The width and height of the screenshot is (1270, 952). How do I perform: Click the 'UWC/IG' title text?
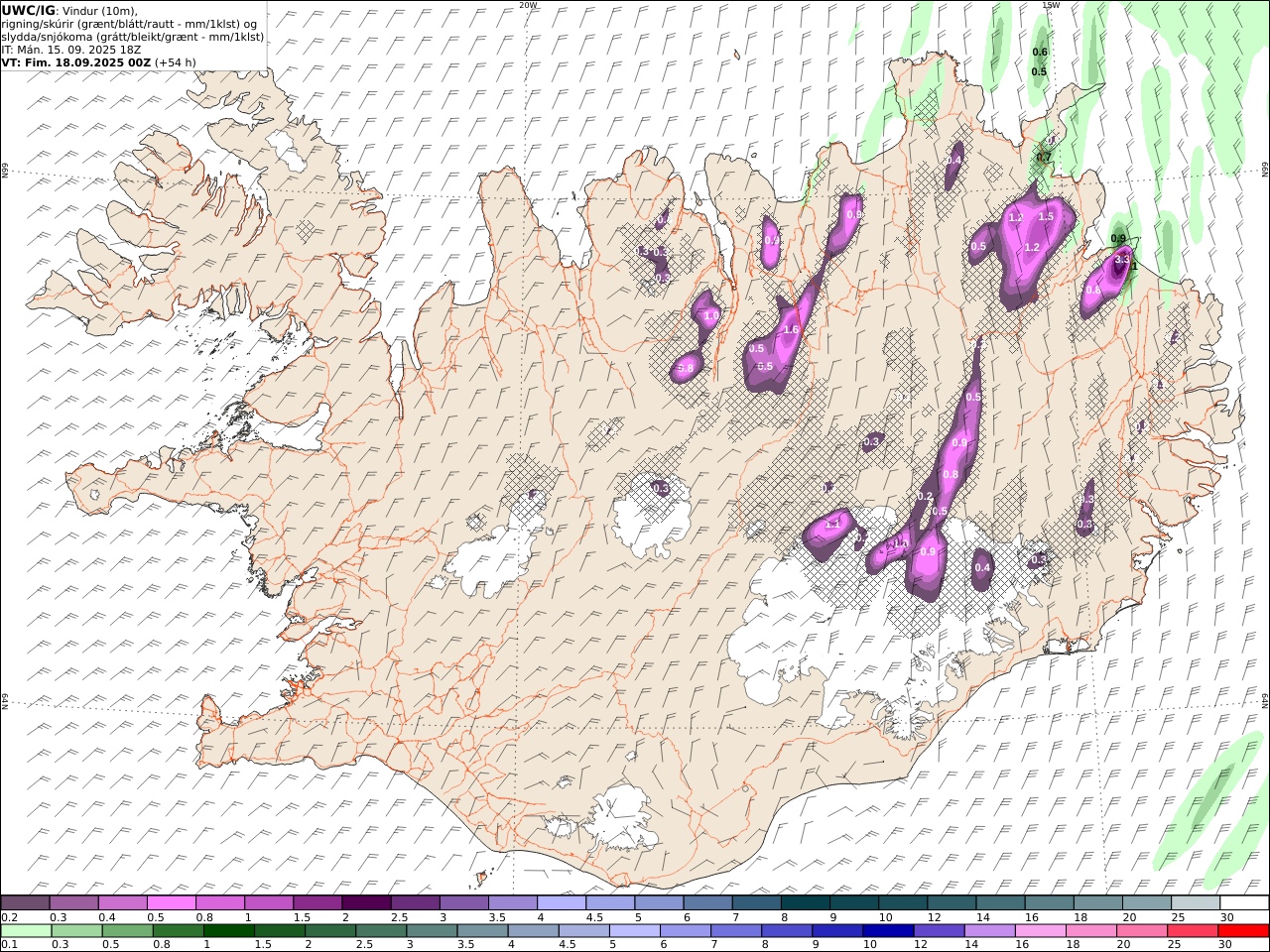pyautogui.click(x=29, y=10)
